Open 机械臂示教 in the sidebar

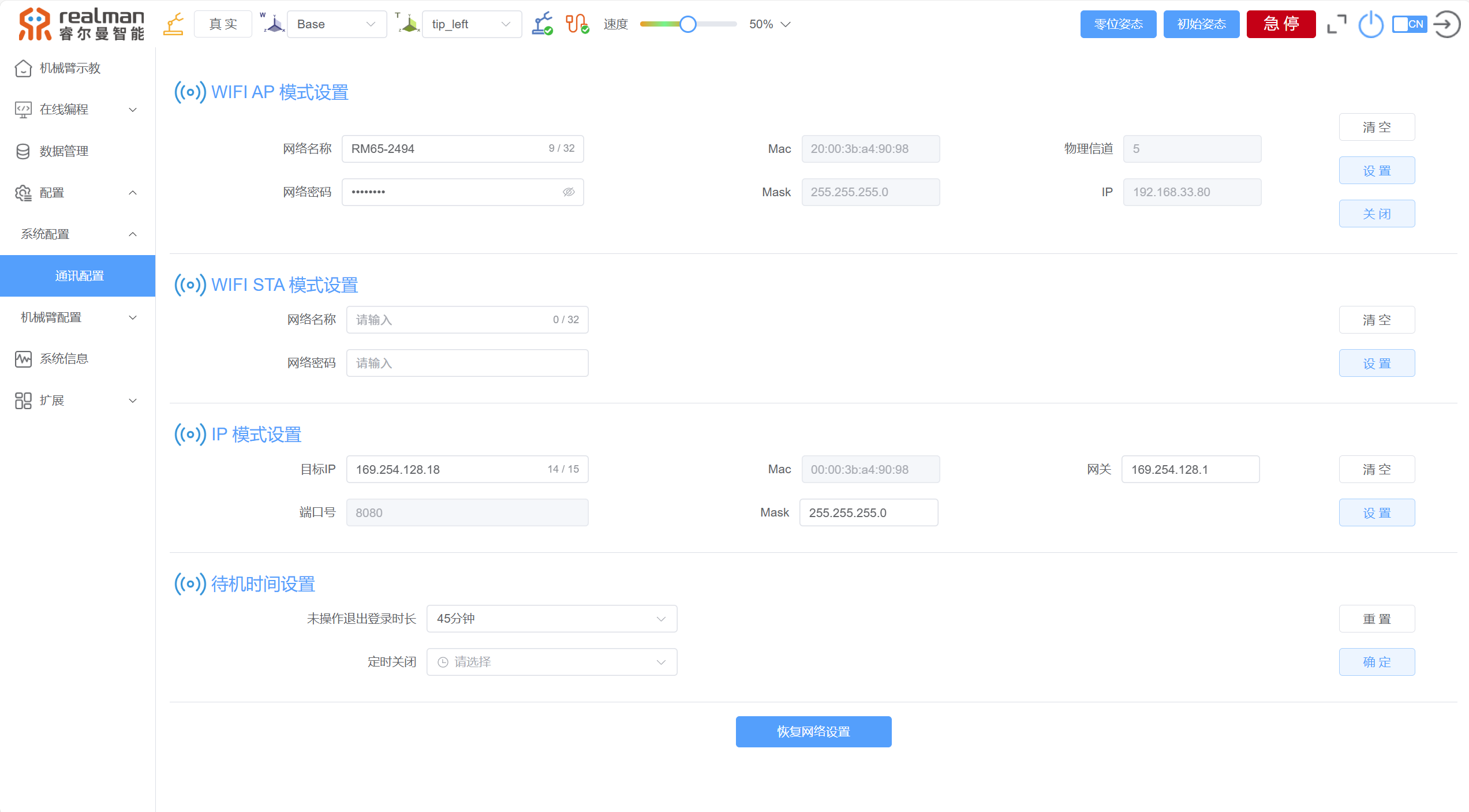[70, 68]
